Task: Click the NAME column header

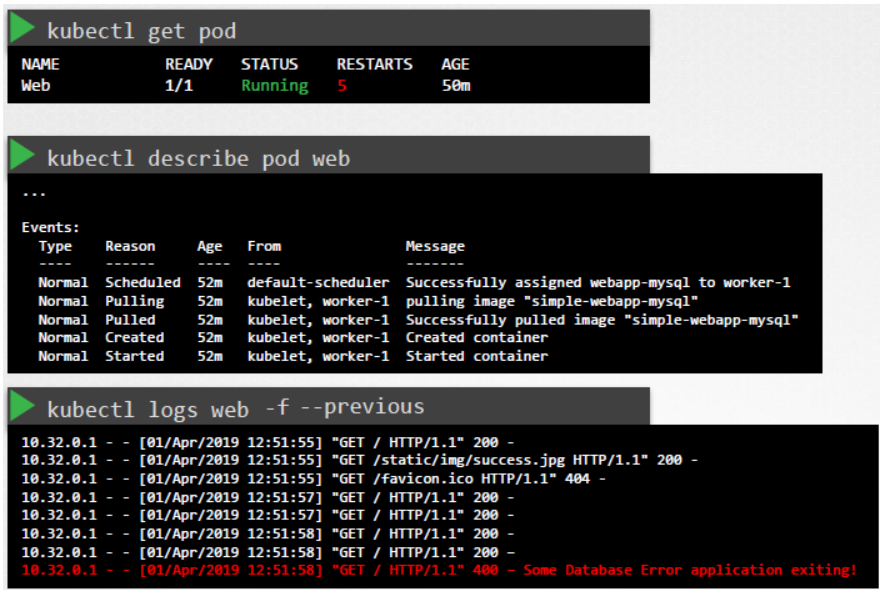Action: point(40,64)
